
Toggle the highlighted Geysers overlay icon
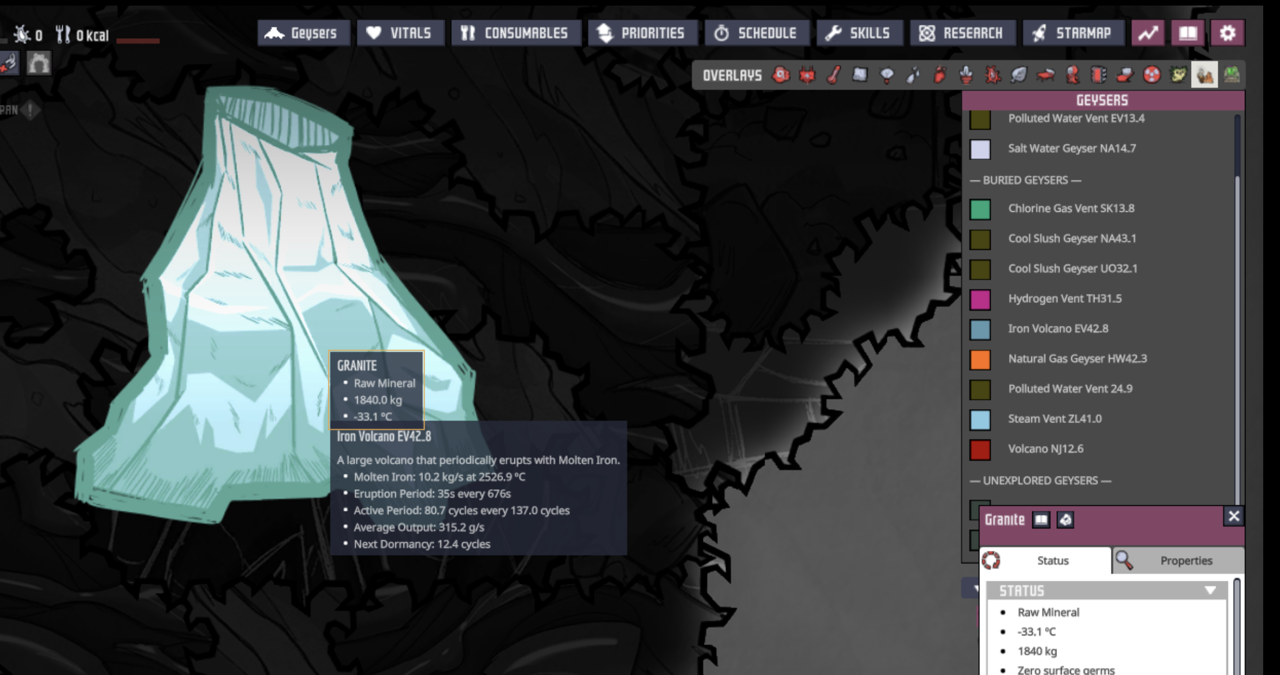pos(1204,75)
